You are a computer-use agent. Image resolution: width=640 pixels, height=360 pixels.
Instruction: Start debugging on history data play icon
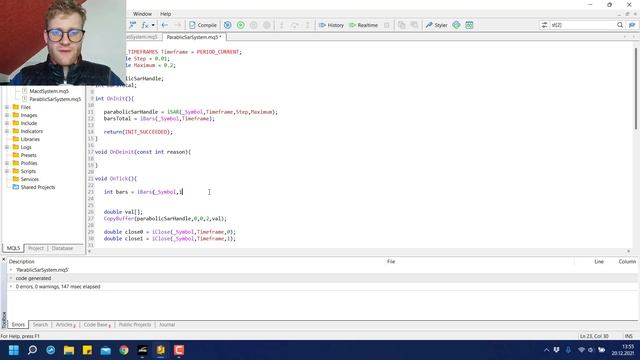(227, 25)
